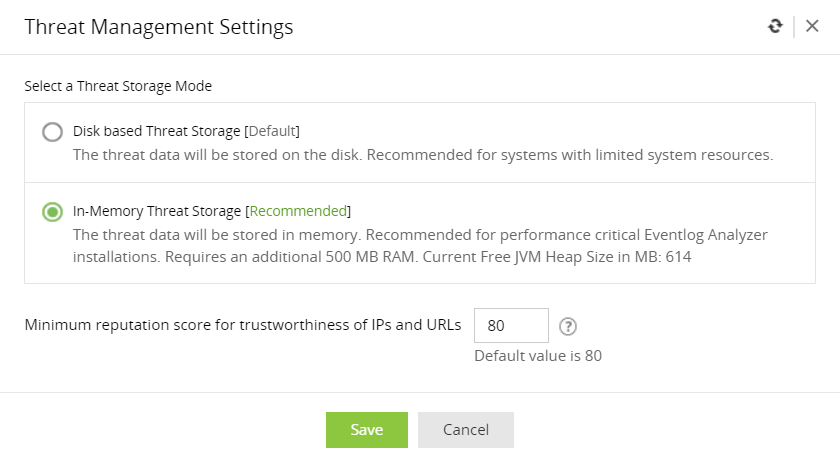Image resolution: width=840 pixels, height=467 pixels.
Task: Click the help question mark icon
Action: coord(568,326)
